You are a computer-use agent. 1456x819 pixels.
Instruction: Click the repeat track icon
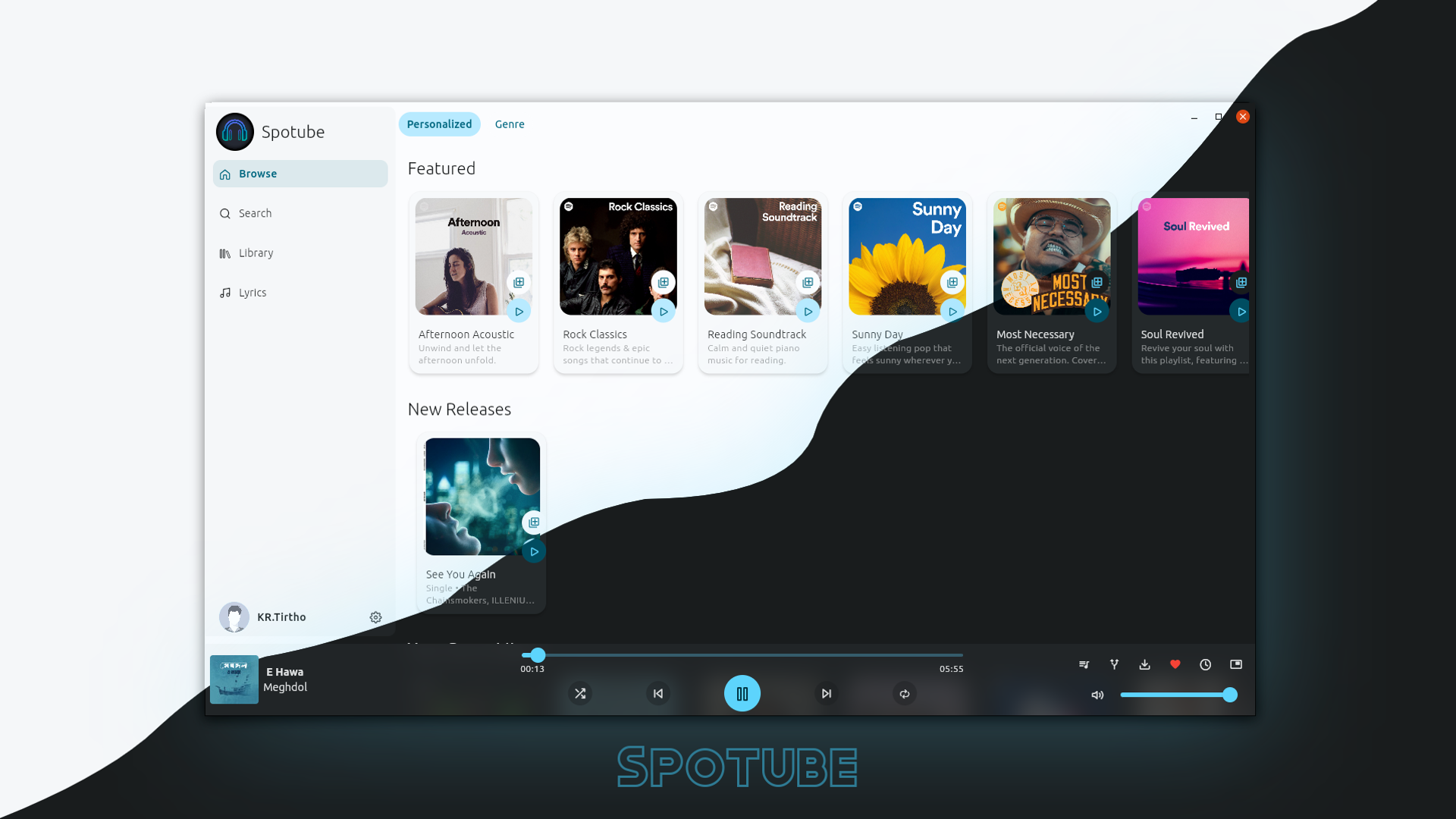[x=905, y=693]
